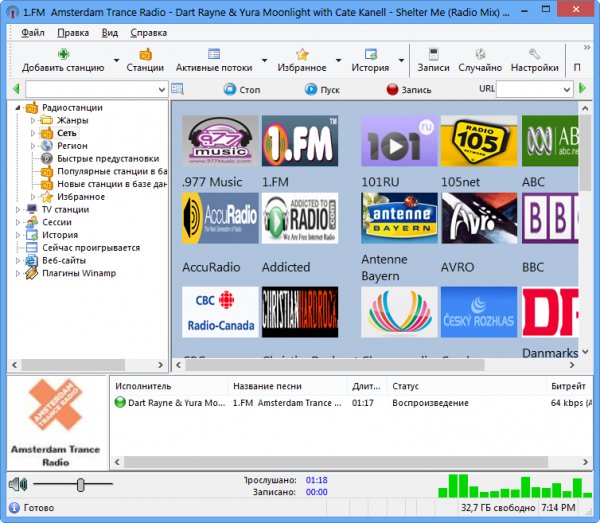Open the Antenne Bayern thumbnail
Screen dimensions: 600x523
coord(399,218)
